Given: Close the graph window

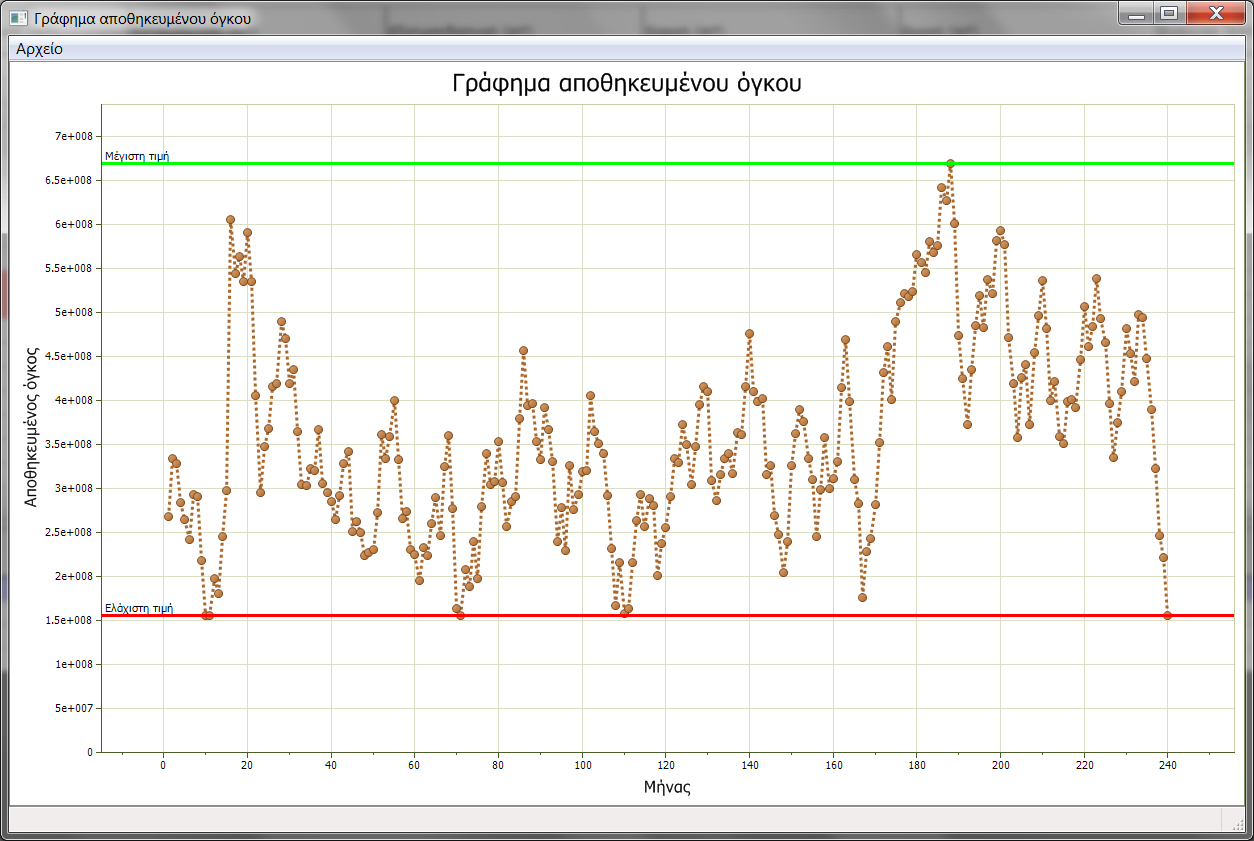Looking at the screenshot, I should [x=1215, y=14].
